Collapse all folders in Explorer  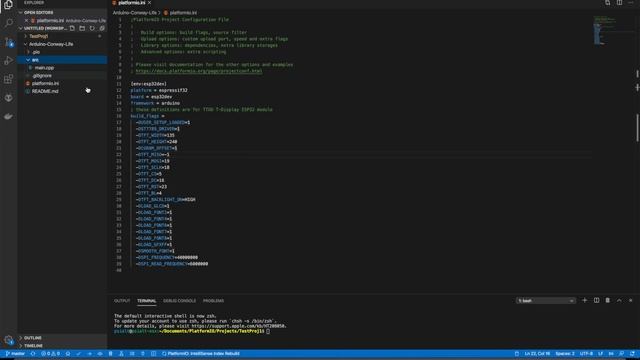102,28
